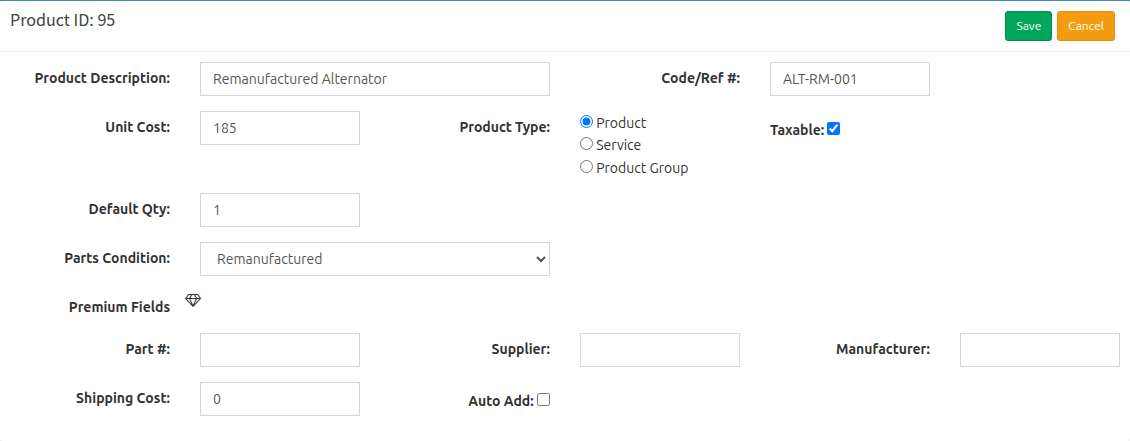
Task: Select the Service product type
Action: pos(587,144)
